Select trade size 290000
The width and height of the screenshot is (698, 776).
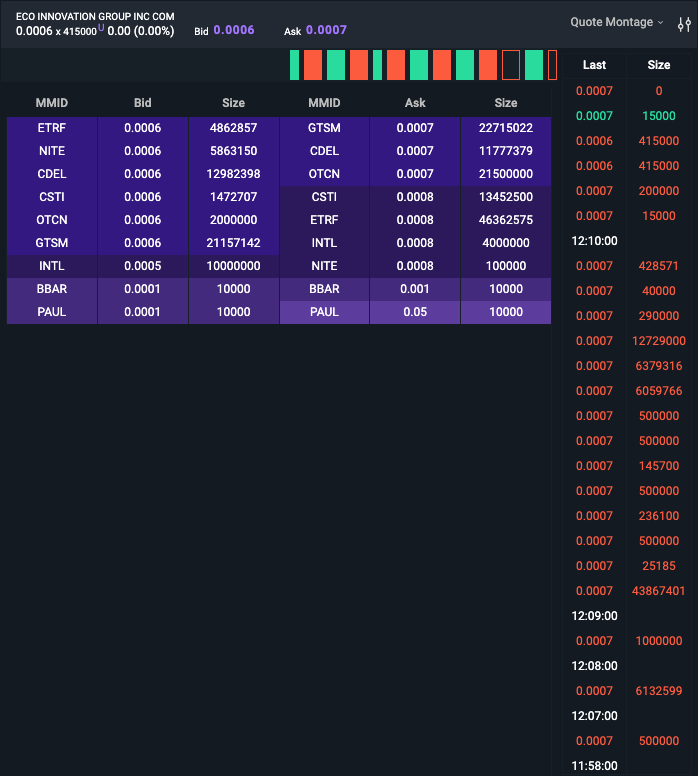[658, 316]
